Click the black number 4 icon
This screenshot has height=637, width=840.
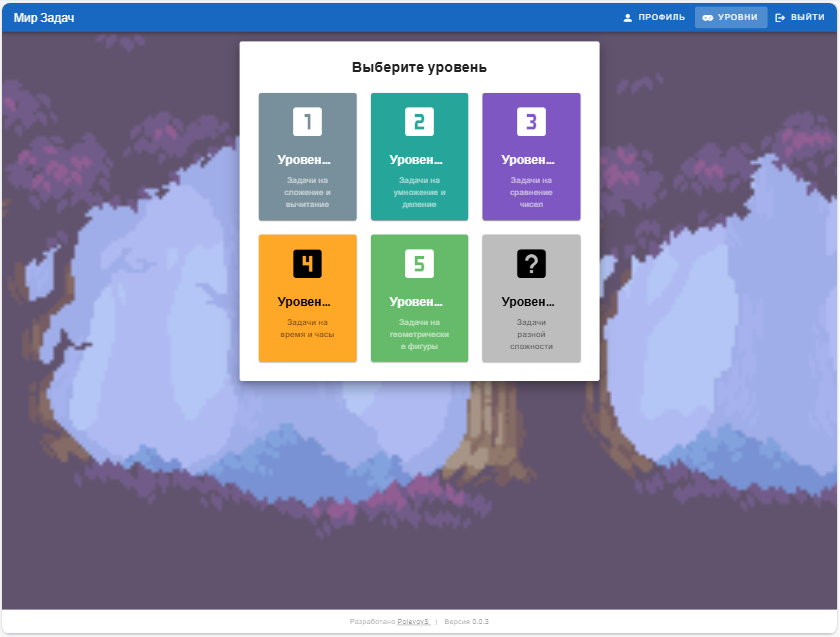(308, 264)
